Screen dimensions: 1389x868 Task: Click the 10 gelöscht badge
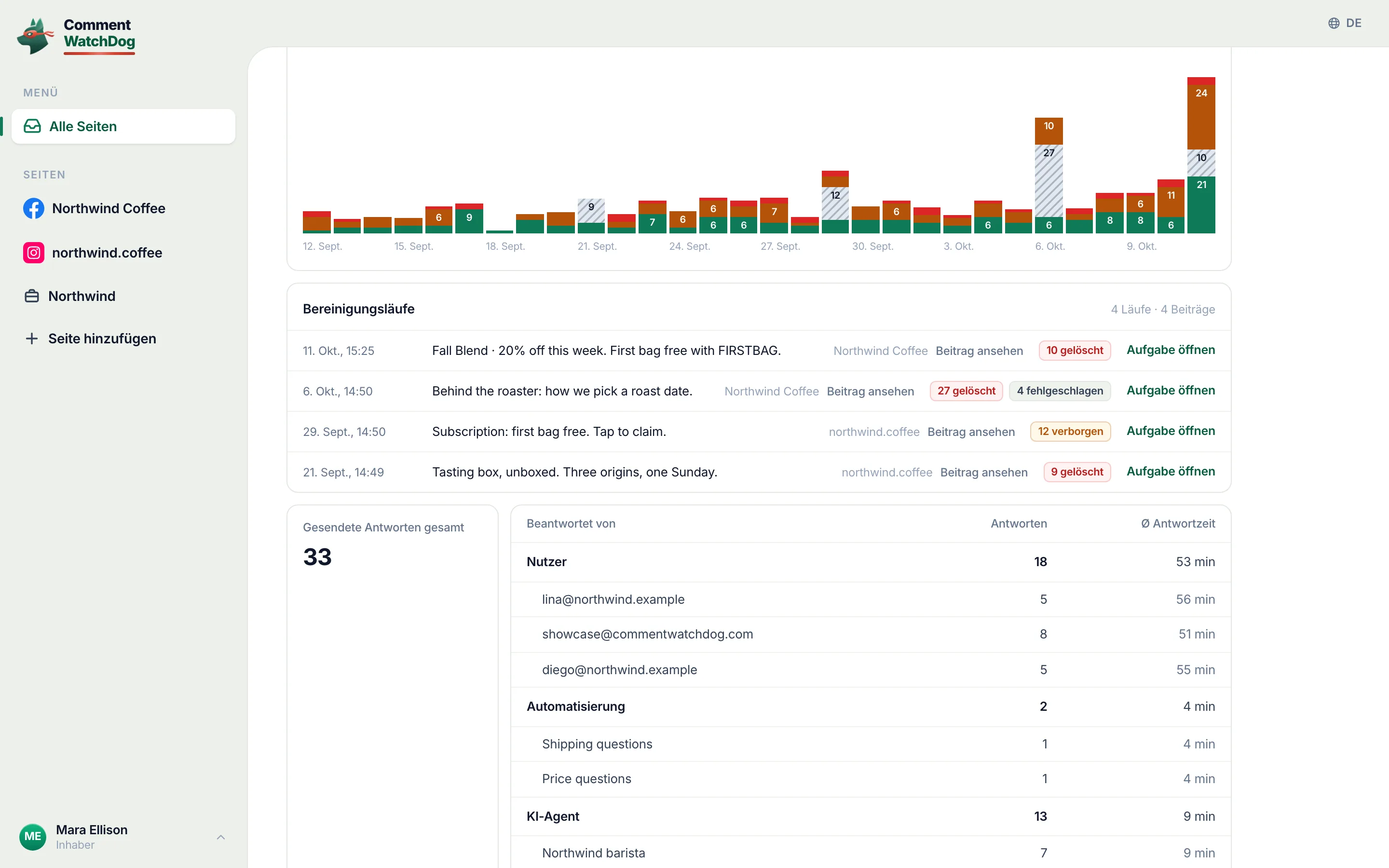tap(1075, 350)
